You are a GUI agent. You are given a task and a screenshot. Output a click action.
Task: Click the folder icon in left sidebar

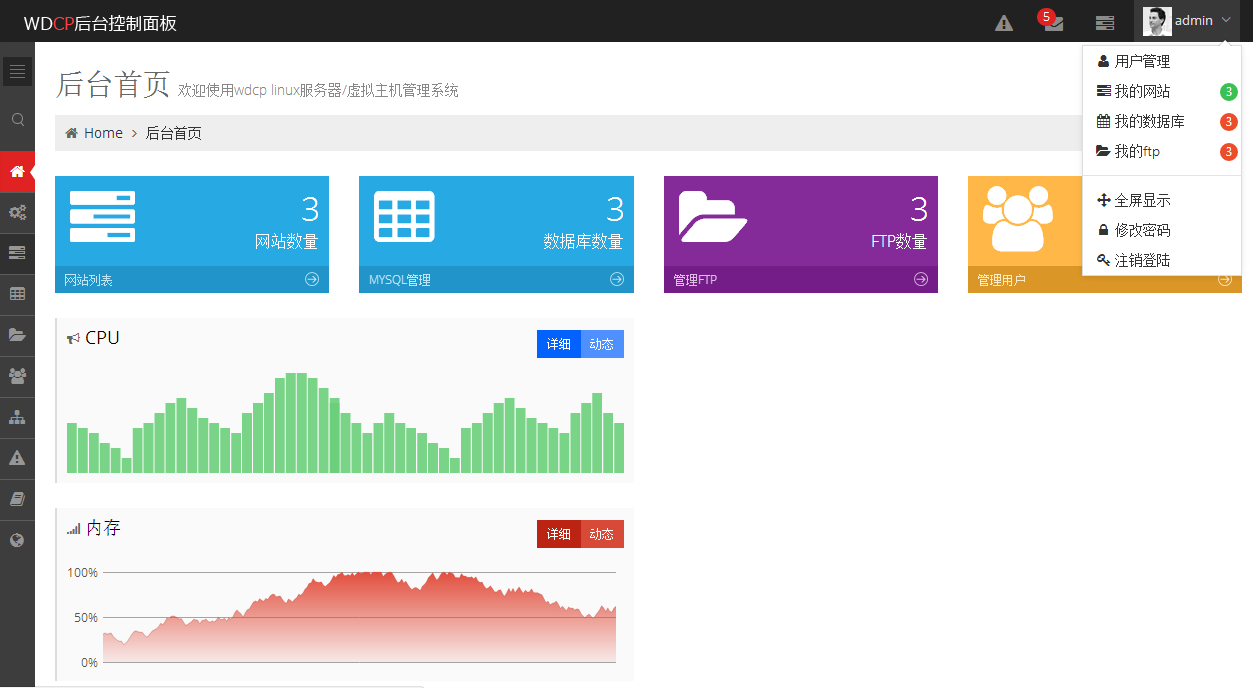tap(17, 335)
